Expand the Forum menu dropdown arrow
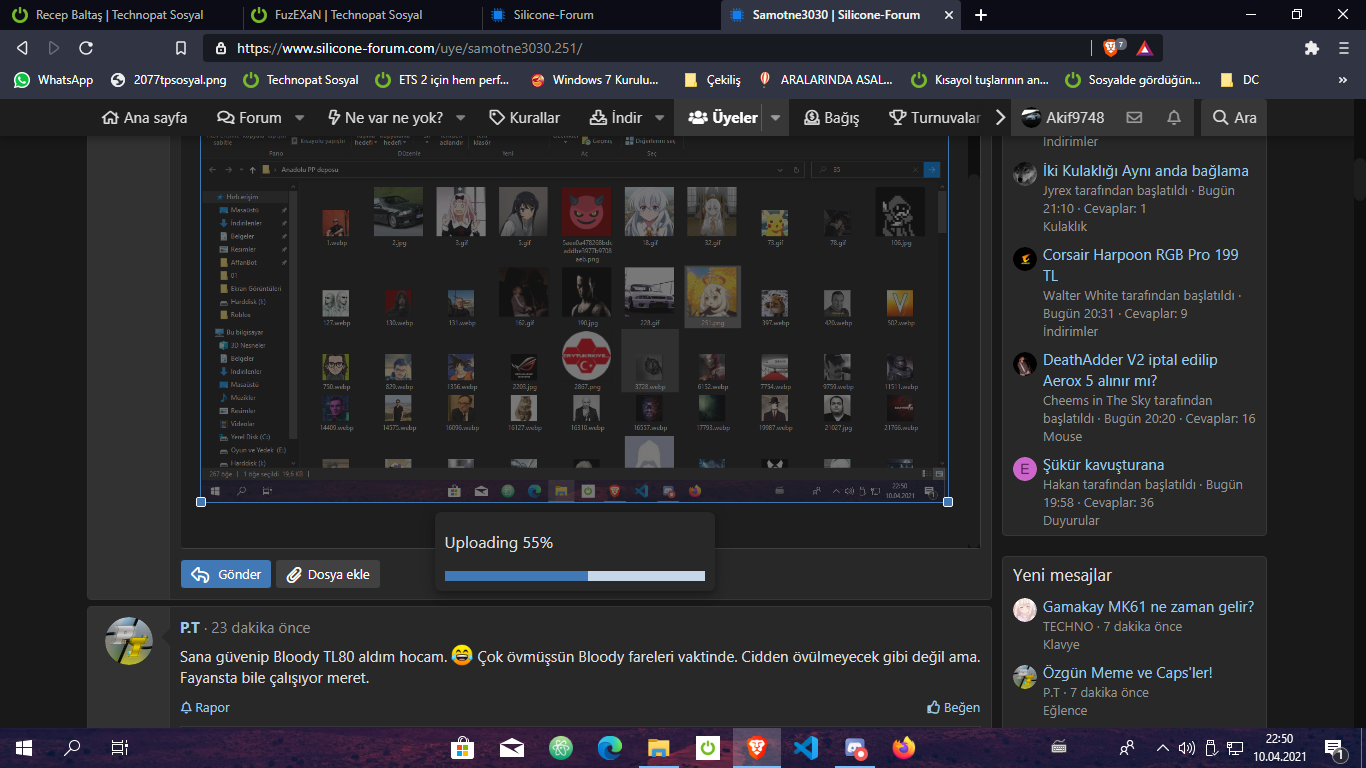The width and height of the screenshot is (1366, 768). point(299,118)
